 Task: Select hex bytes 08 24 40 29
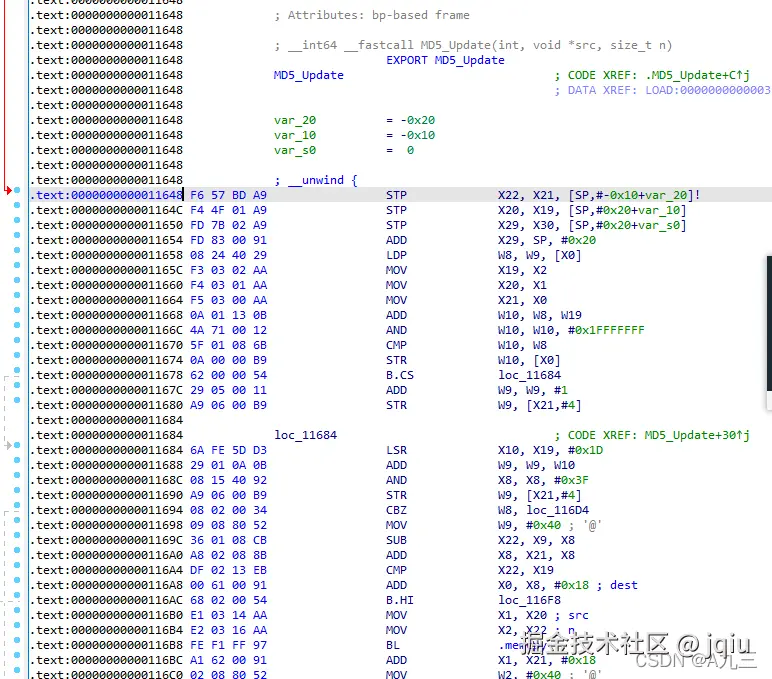pos(228,255)
